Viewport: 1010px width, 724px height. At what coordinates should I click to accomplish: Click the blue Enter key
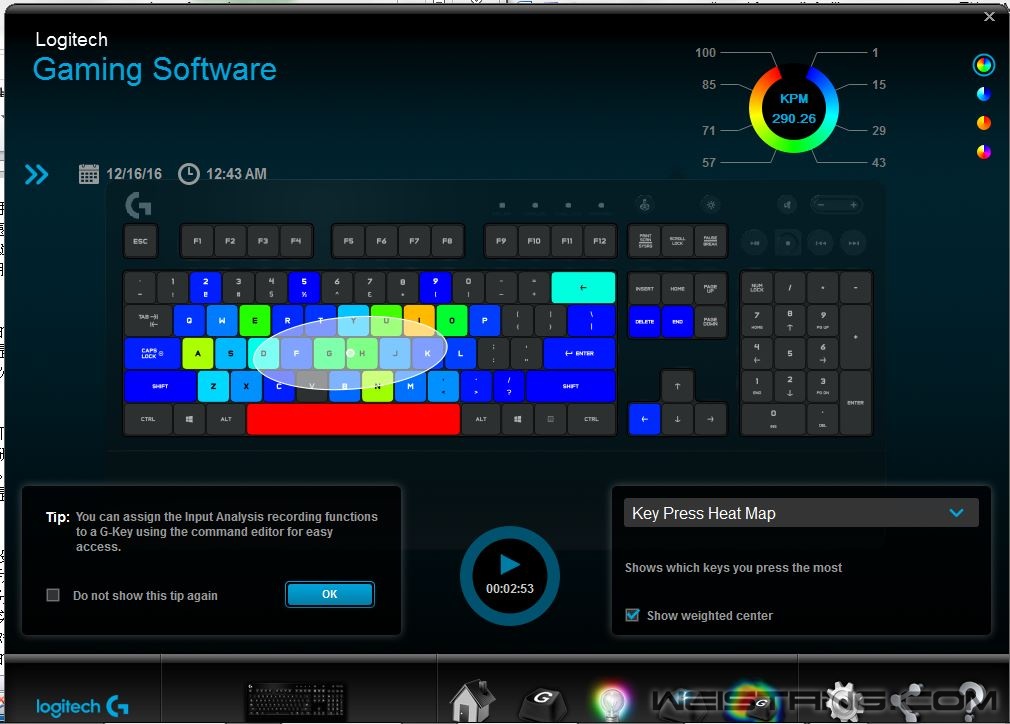[x=579, y=354]
